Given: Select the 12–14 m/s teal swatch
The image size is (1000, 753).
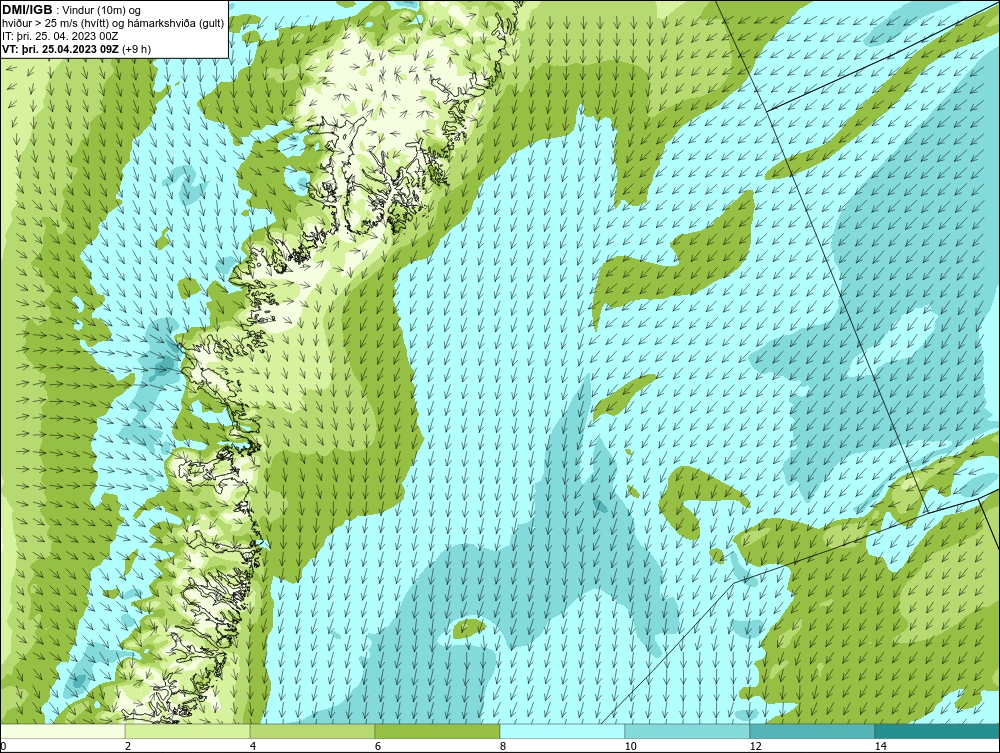Looking at the screenshot, I should pos(812,731).
